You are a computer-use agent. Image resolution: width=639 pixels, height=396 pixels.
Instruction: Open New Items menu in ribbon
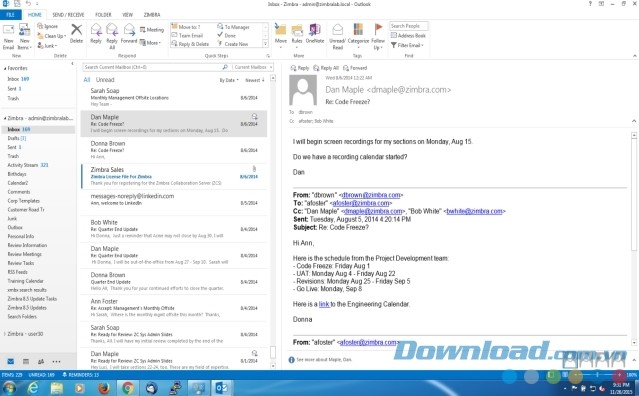point(24,37)
